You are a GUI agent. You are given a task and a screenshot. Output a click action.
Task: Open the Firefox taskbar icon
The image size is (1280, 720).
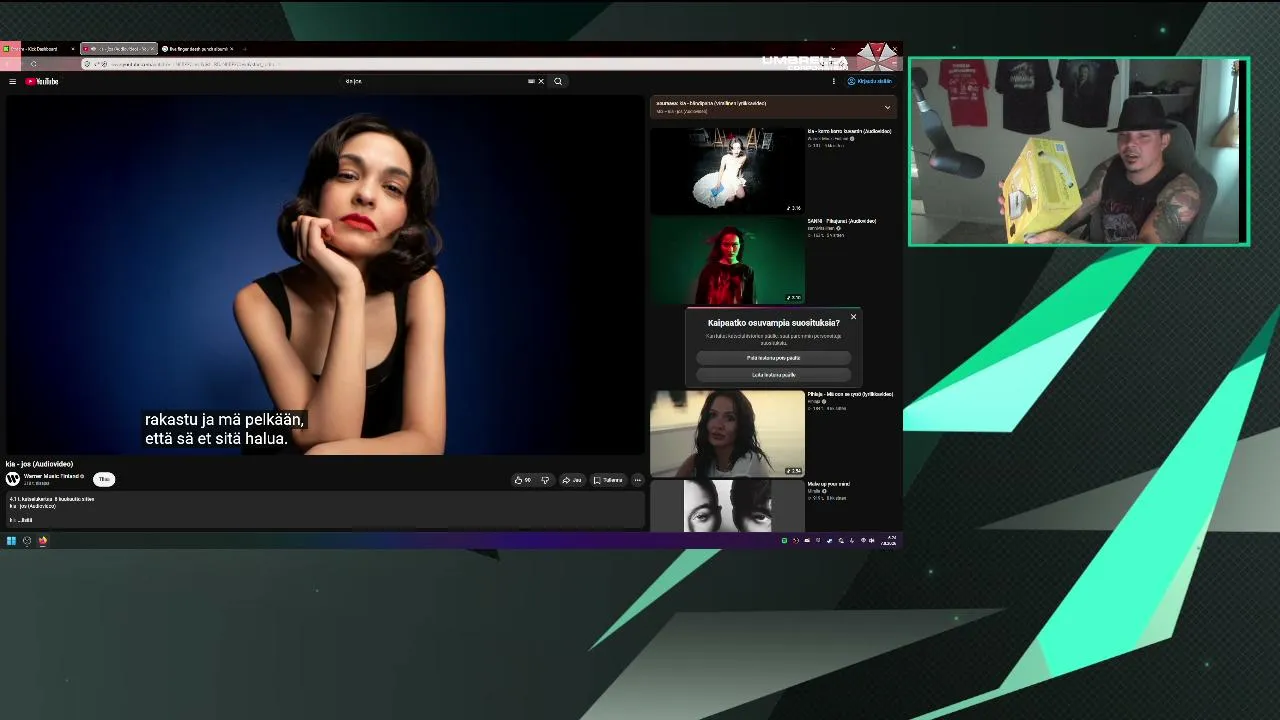point(43,541)
